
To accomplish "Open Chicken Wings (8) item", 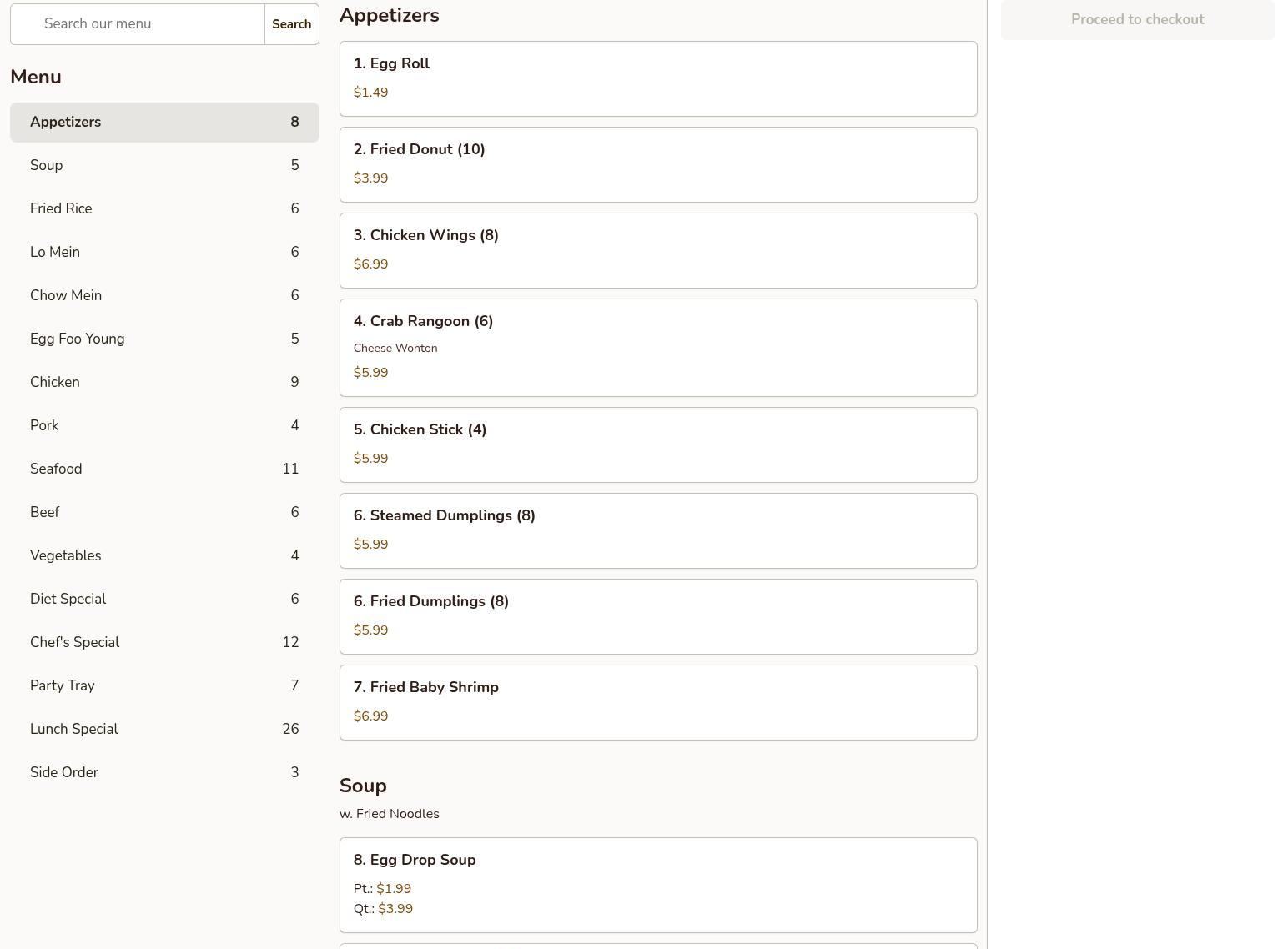I will [x=658, y=251].
